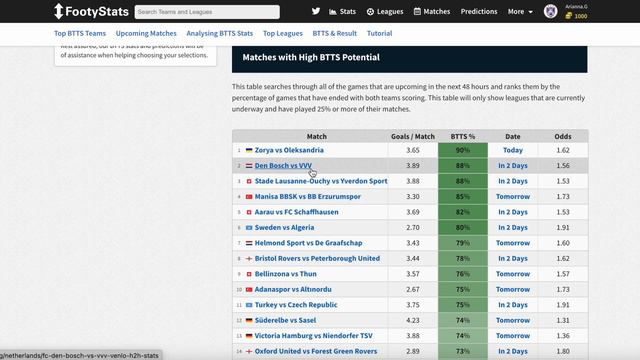Open Bristol Rovers vs Peterborough United
This screenshot has height=360, width=640.
coord(317,259)
